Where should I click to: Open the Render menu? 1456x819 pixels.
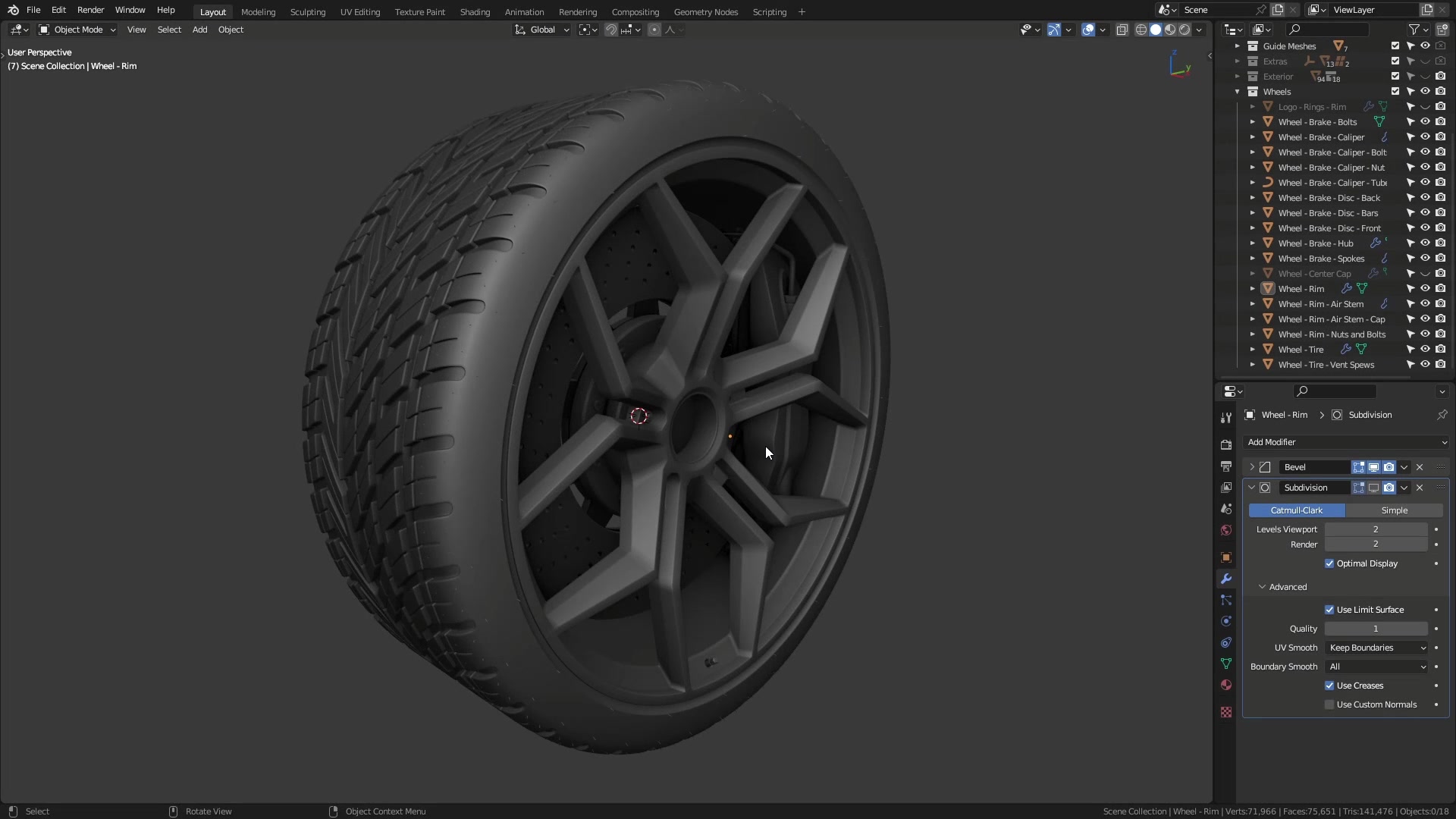(90, 10)
